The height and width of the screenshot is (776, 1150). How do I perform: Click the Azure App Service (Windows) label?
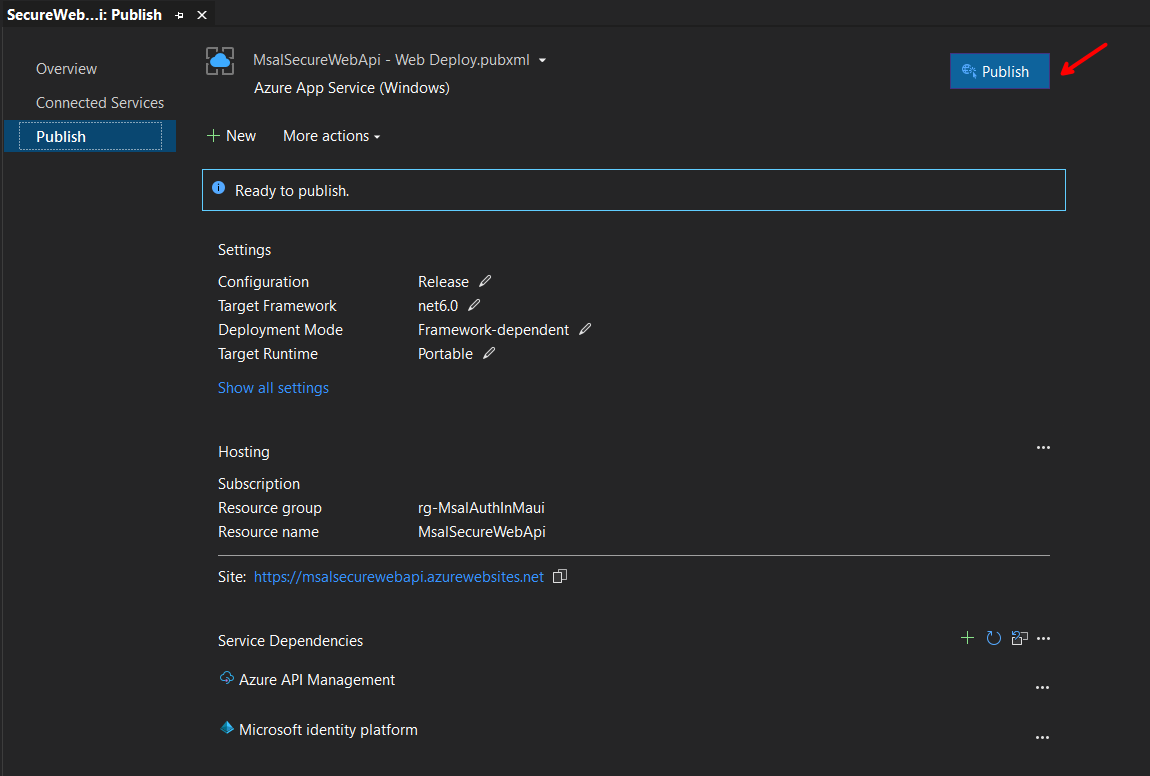(x=352, y=88)
